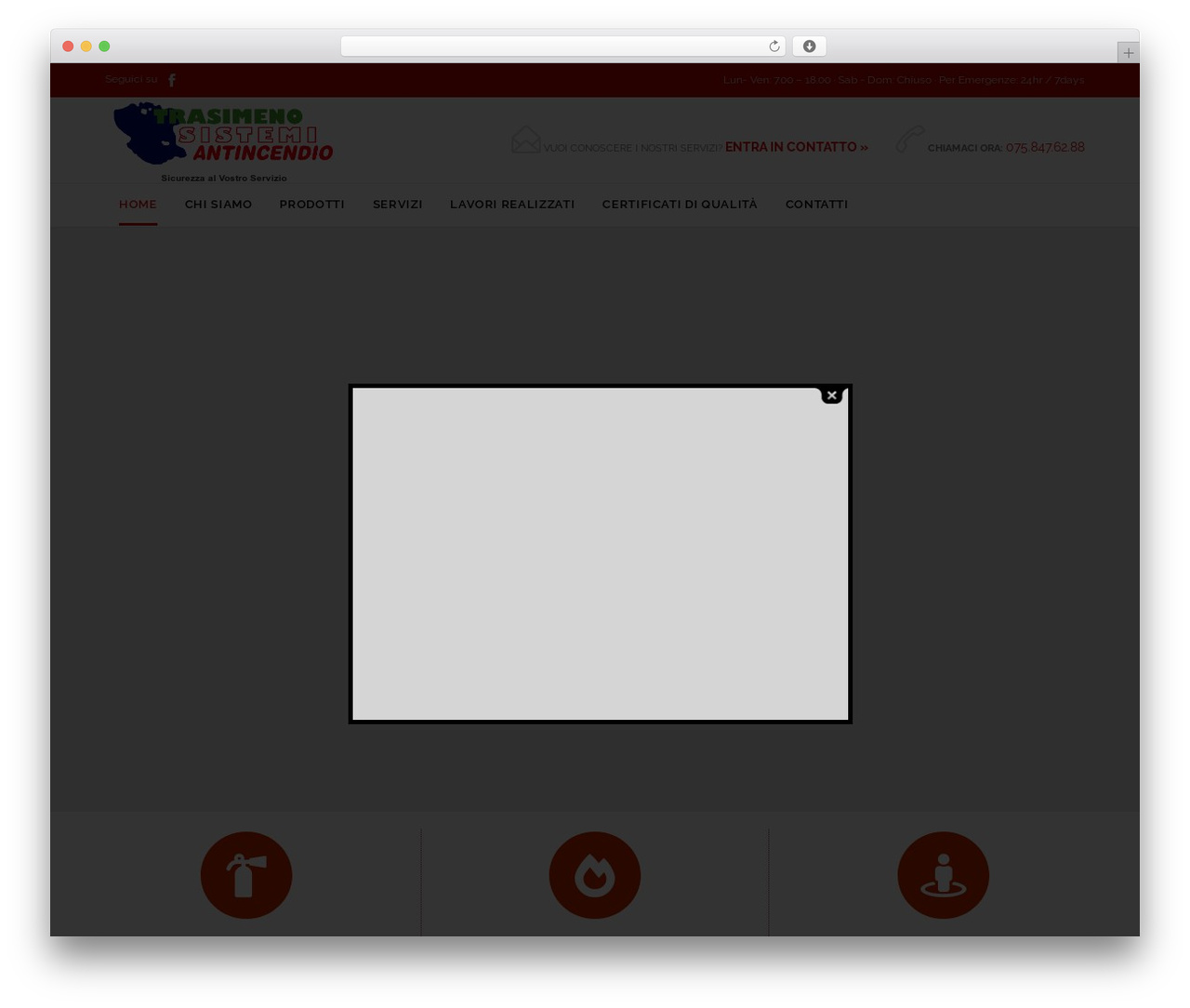Click the browser download arrow icon
The image size is (1190, 1008).
point(809,46)
